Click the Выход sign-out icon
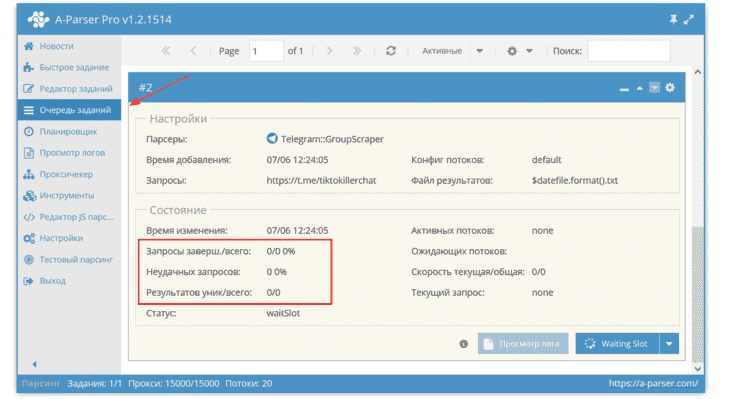Screen dimensions: 730x399 [29, 281]
